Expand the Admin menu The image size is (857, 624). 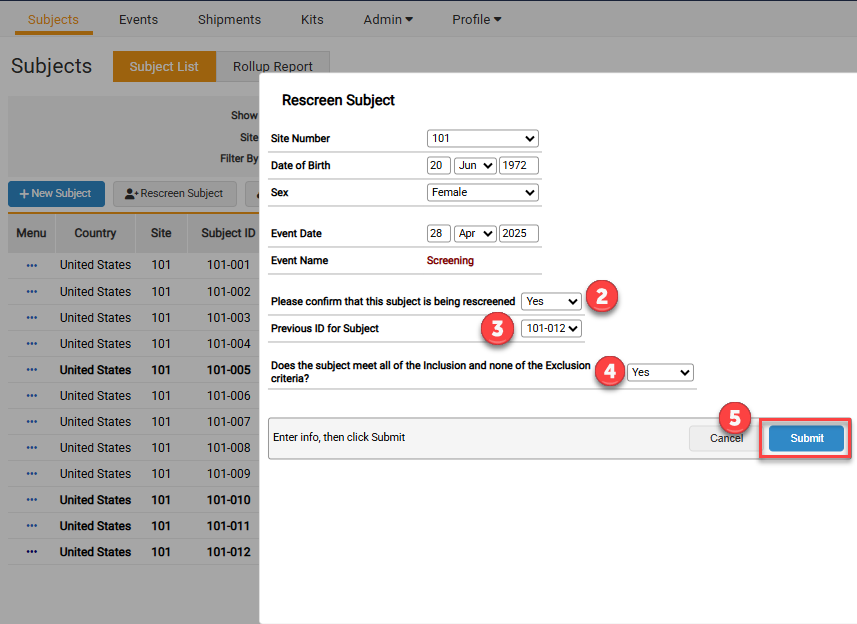pyautogui.click(x=388, y=19)
